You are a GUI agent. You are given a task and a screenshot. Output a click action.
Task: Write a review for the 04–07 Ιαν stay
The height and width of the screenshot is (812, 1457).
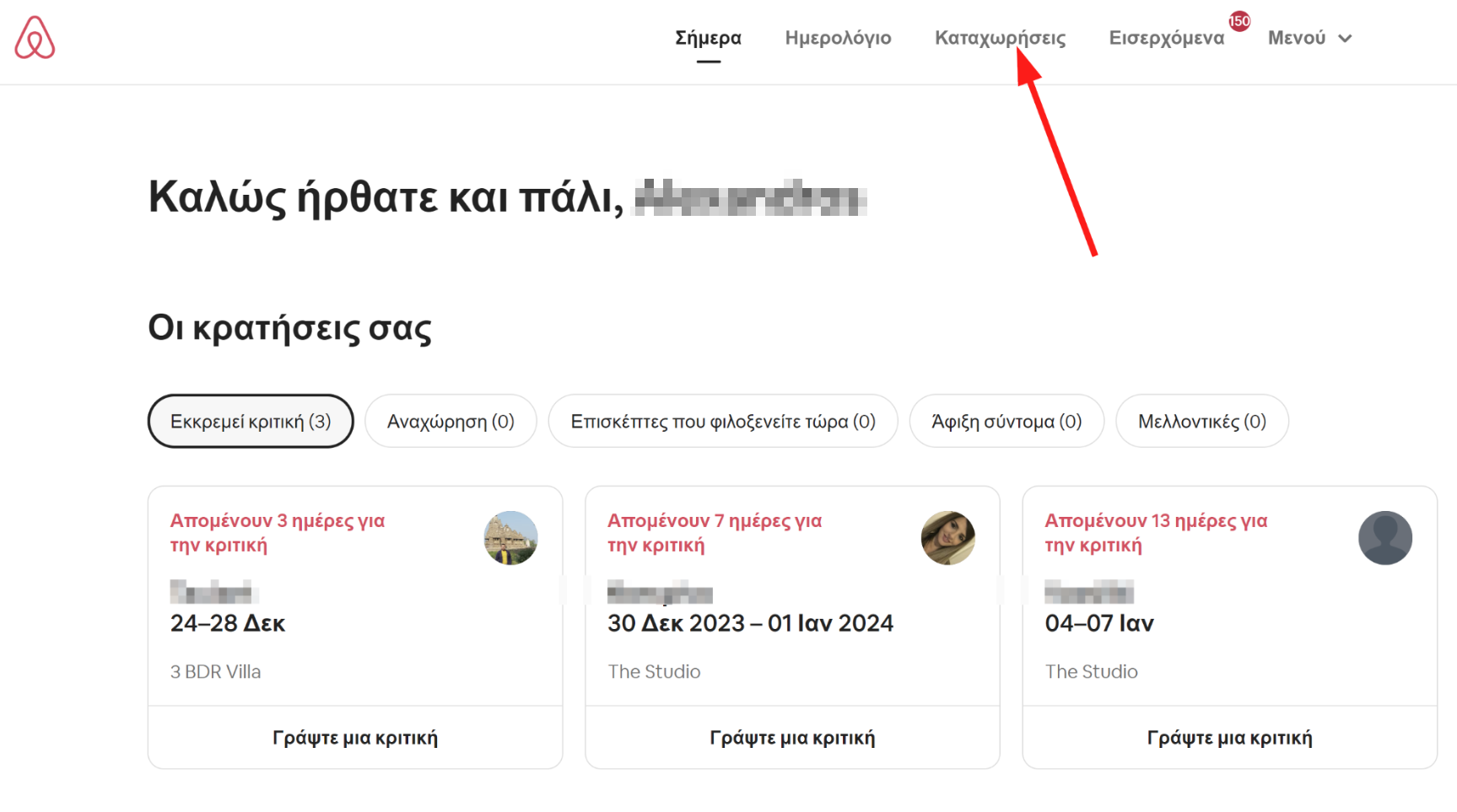coord(1229,738)
